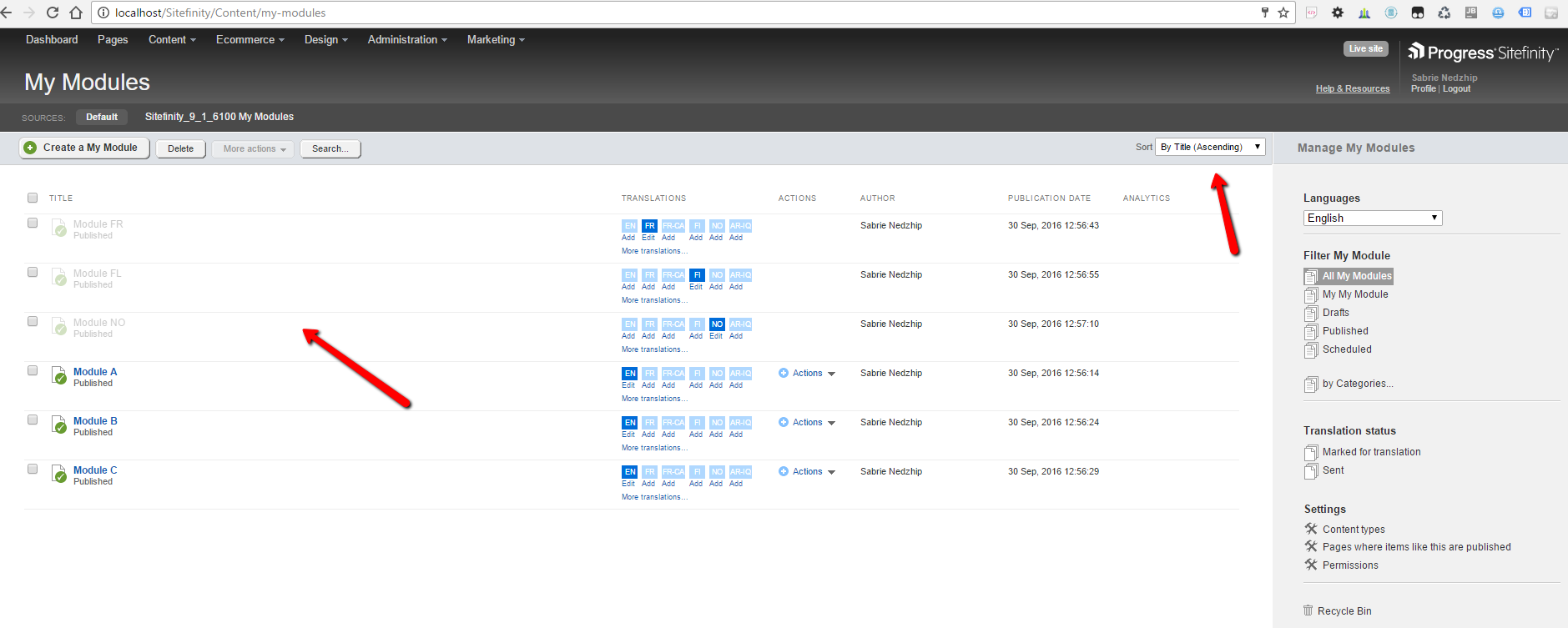Open the Sort By Title dropdown
The image size is (1568, 628).
(1210, 147)
